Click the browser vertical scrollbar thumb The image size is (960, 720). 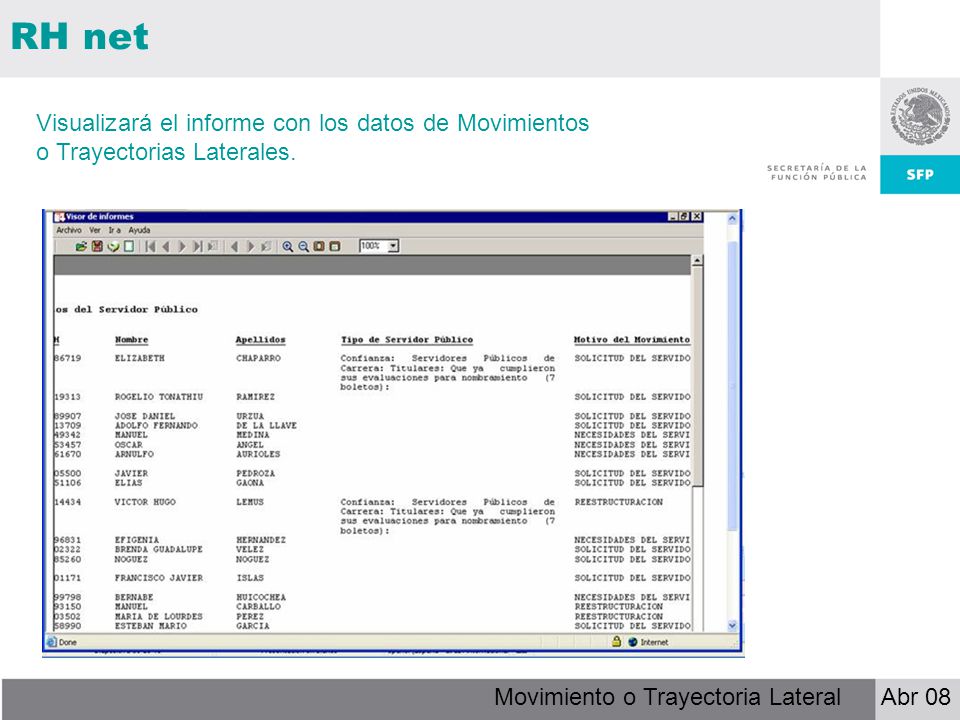click(732, 386)
